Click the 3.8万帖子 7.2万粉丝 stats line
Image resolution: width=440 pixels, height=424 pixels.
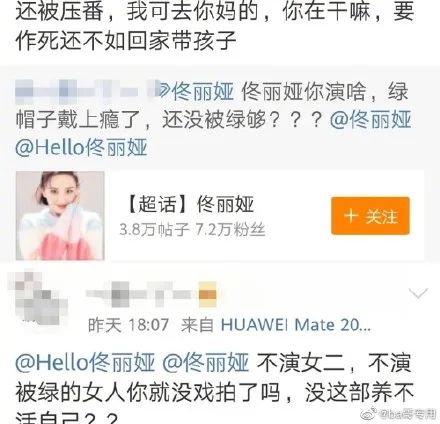click(x=192, y=230)
